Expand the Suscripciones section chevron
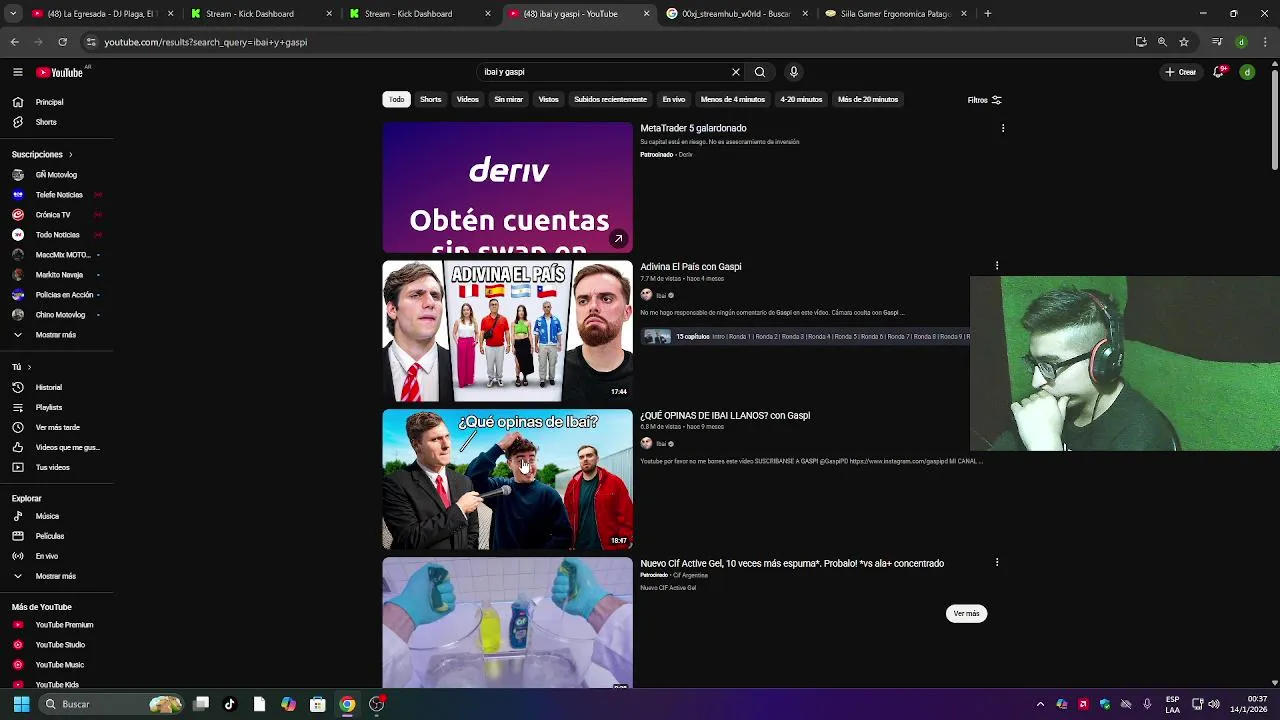This screenshot has height=720, width=1280. (x=70, y=155)
